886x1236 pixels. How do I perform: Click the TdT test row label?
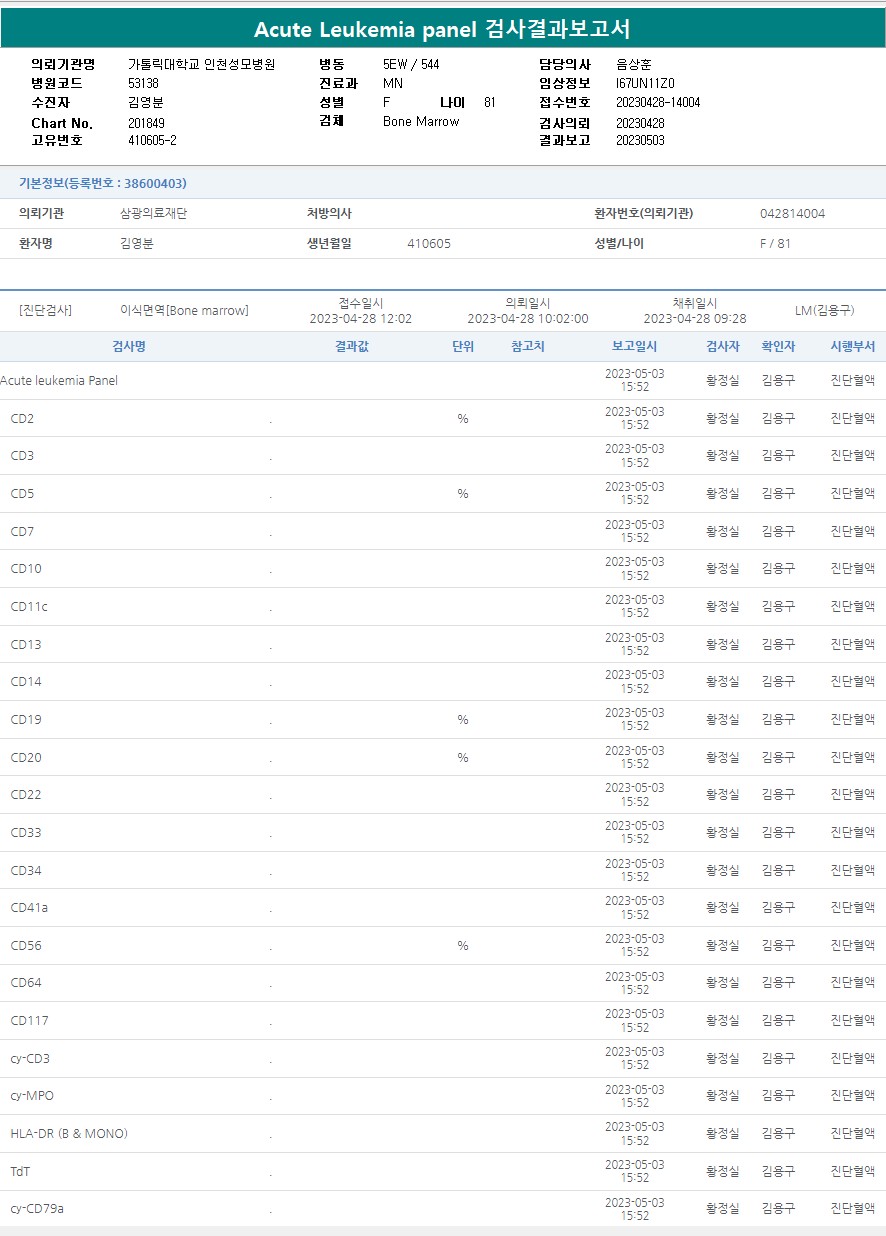coord(20,1171)
